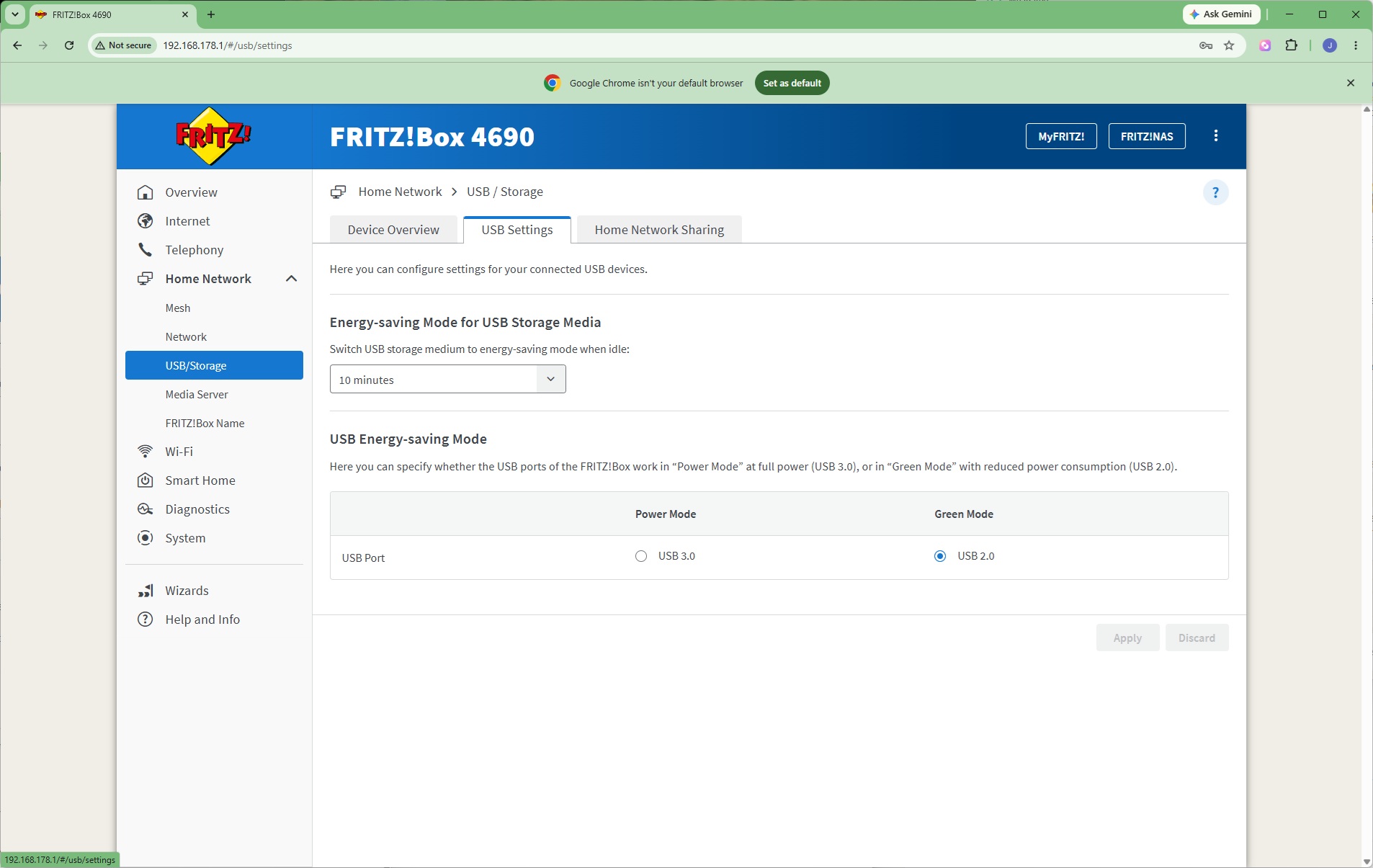Select the USB Settings tab
This screenshot has height=868, width=1373.
point(517,230)
